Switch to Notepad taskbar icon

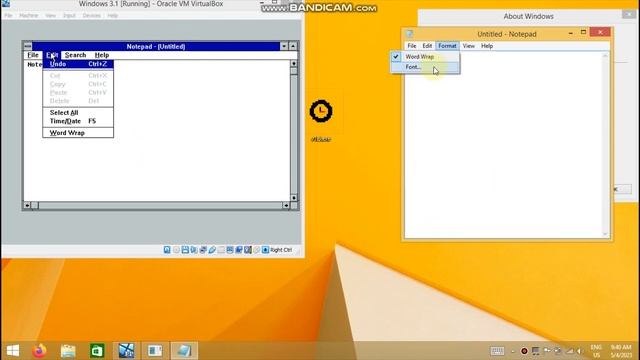click(x=184, y=351)
